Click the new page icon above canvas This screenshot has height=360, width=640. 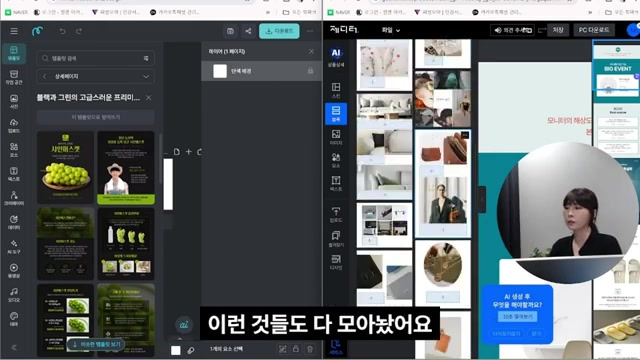[x=177, y=152]
